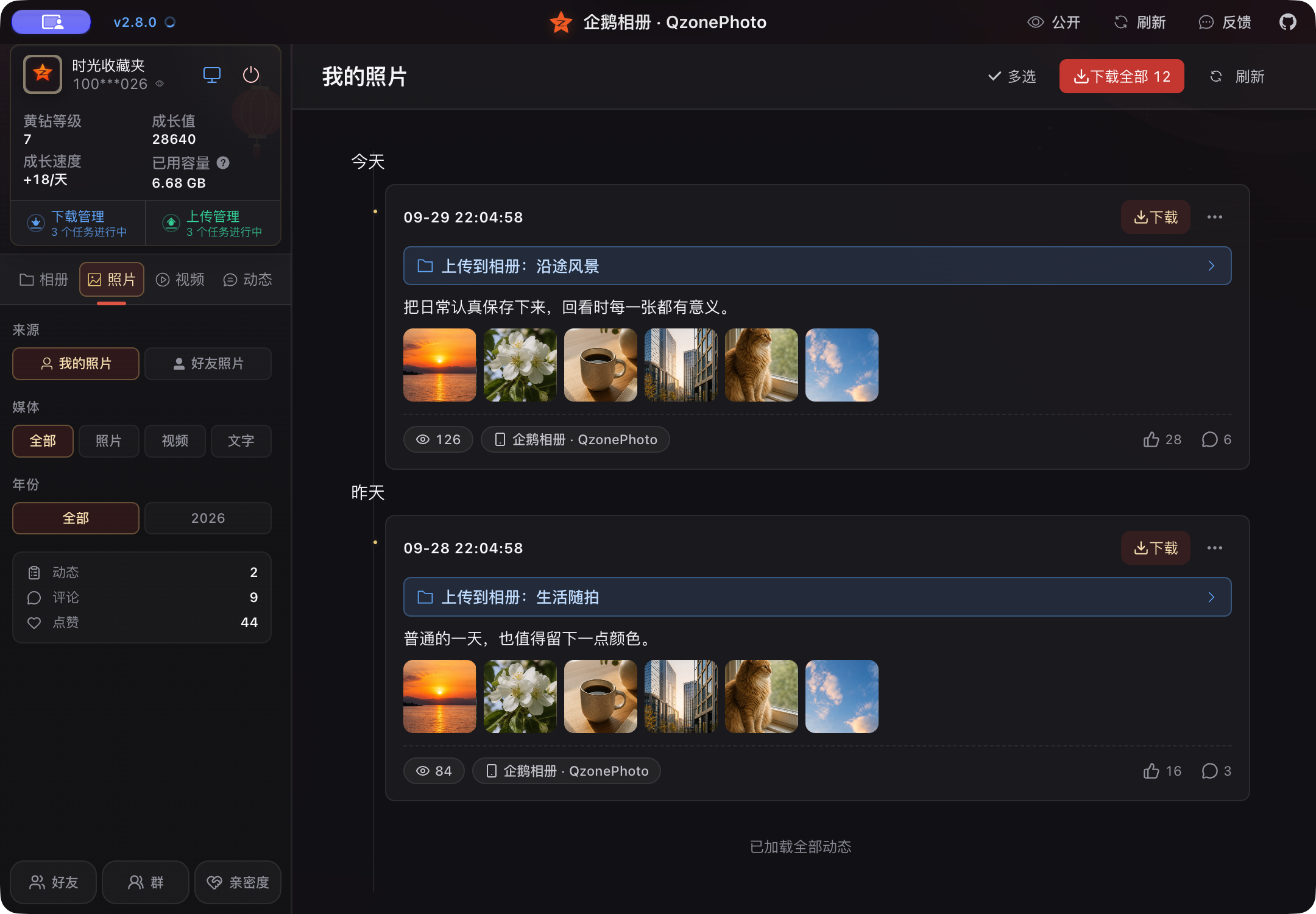This screenshot has height=914, width=1316.
Task: Filter media by 文字
Action: (241, 441)
